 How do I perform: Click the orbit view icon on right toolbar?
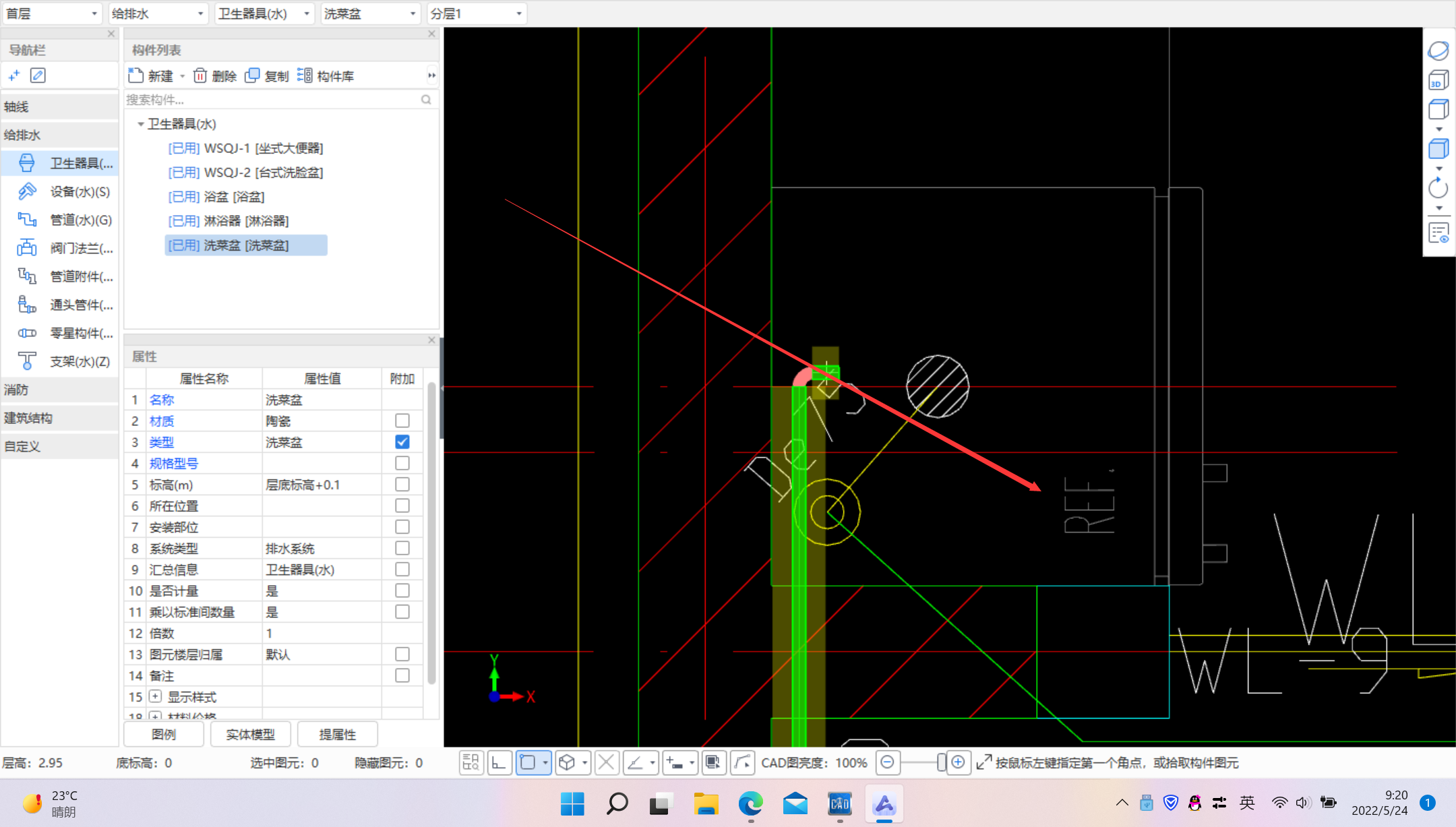pyautogui.click(x=1438, y=51)
